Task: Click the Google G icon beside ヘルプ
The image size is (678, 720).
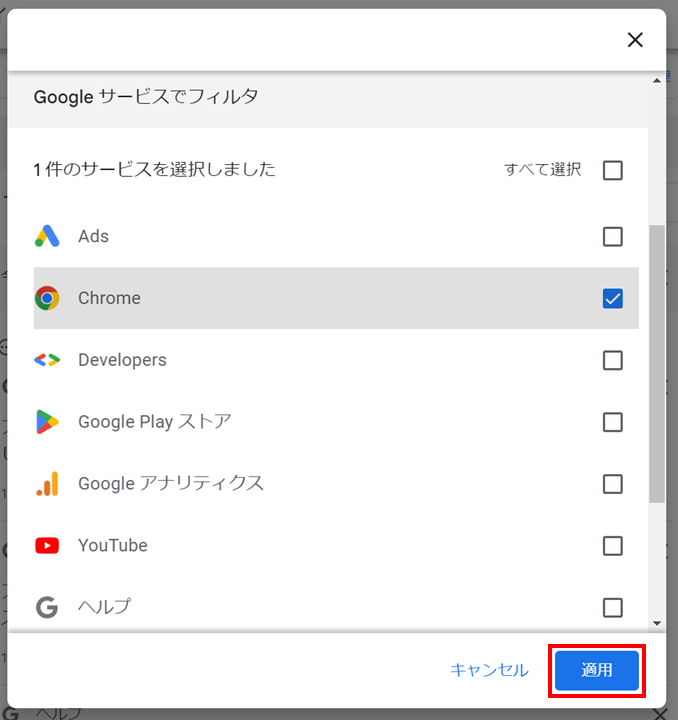Action: (47, 608)
